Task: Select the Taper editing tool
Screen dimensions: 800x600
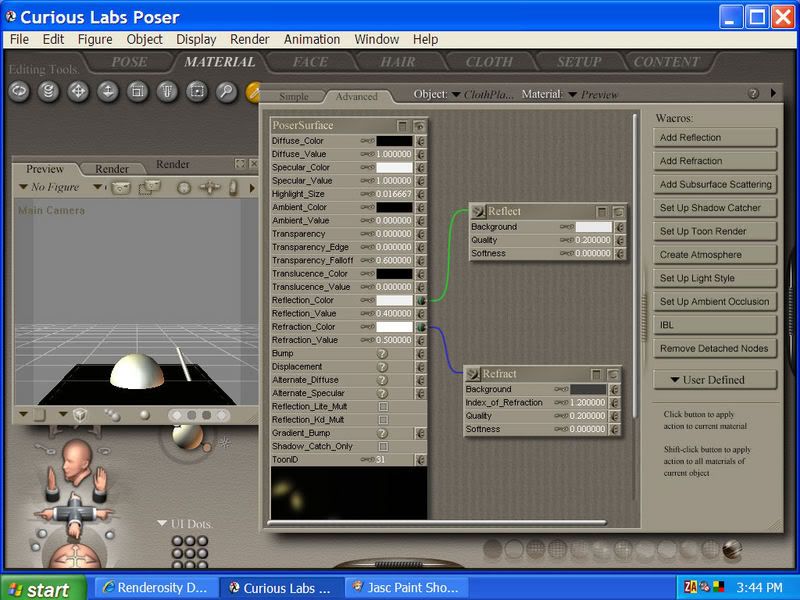Action: 167,92
